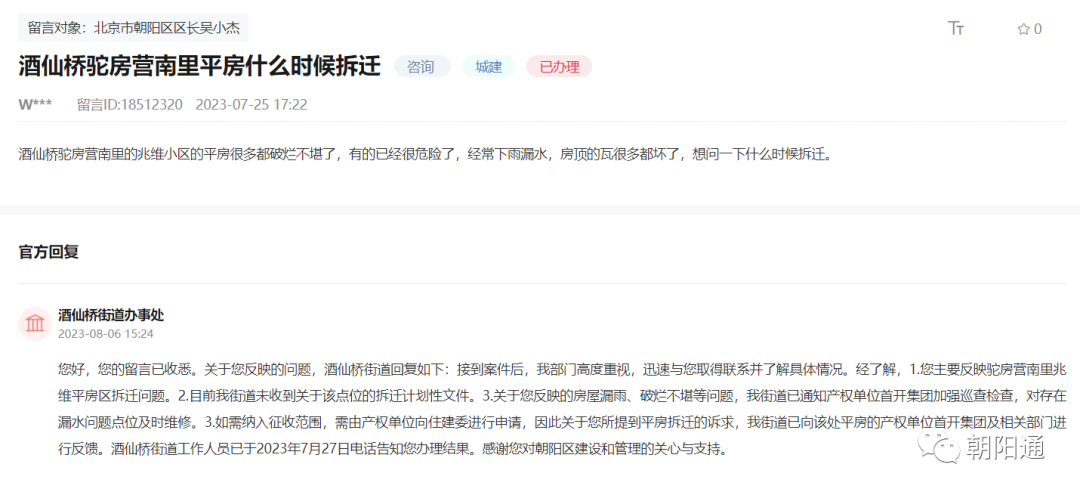1080x495 pixels.
Task: Select the 咨询 category tag
Action: (x=421, y=67)
